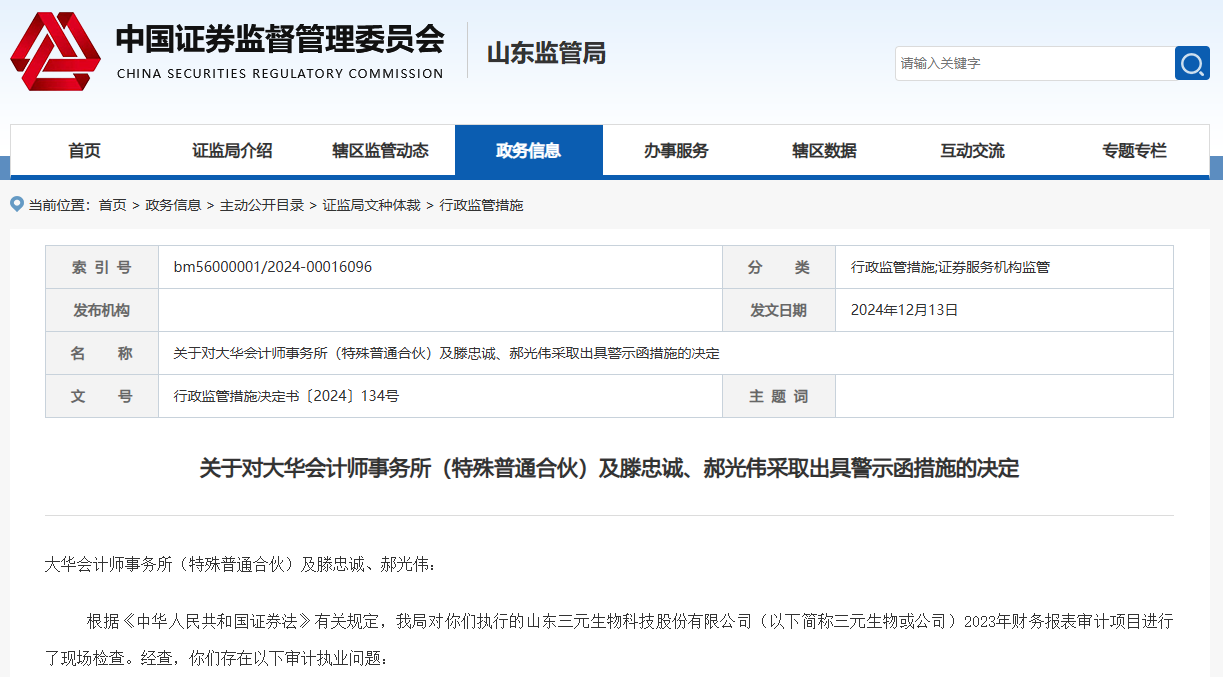Click the document number 行政监管措施决定书〔2024〕134号
Screen dimensions: 1223x677
tap(286, 396)
